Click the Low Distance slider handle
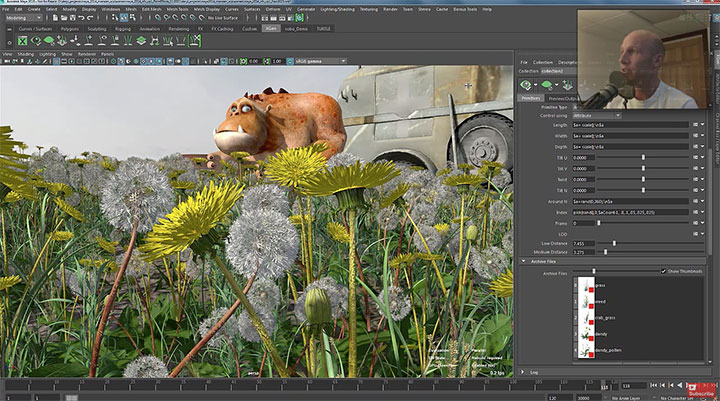The width and height of the screenshot is (720, 401). click(x=614, y=243)
